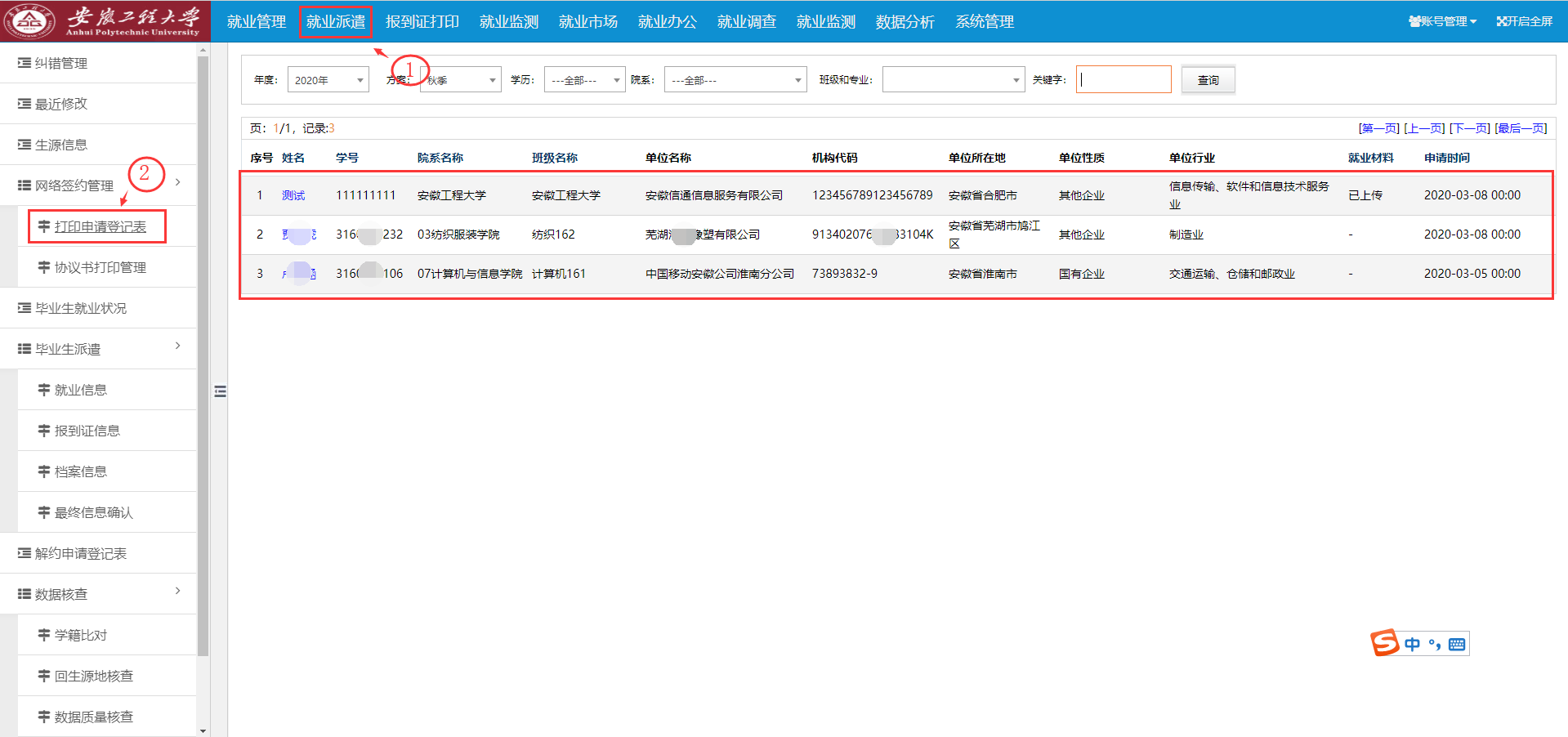1568x737 pixels.
Task: Open the 测试 student name link
Action: tap(293, 195)
